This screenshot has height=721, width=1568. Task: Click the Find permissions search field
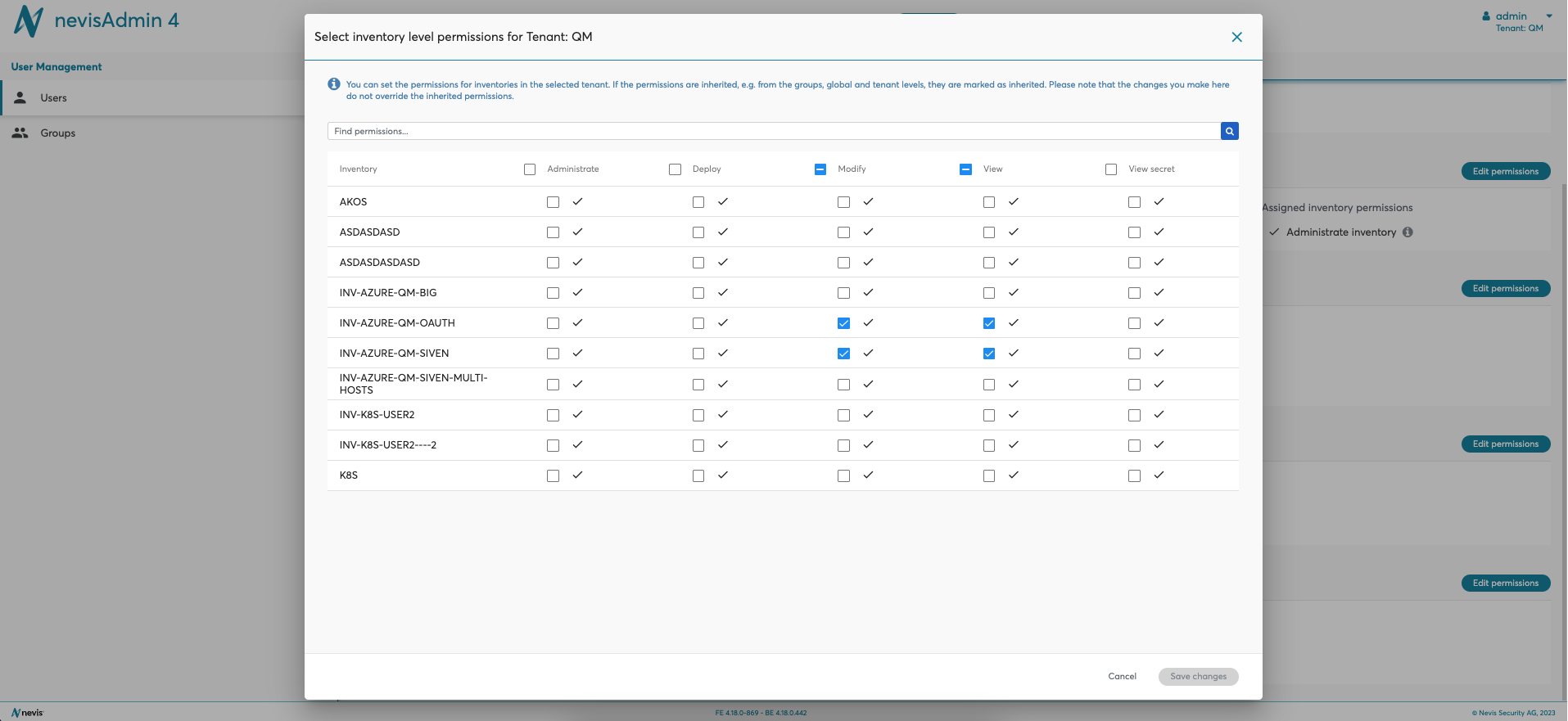773,131
